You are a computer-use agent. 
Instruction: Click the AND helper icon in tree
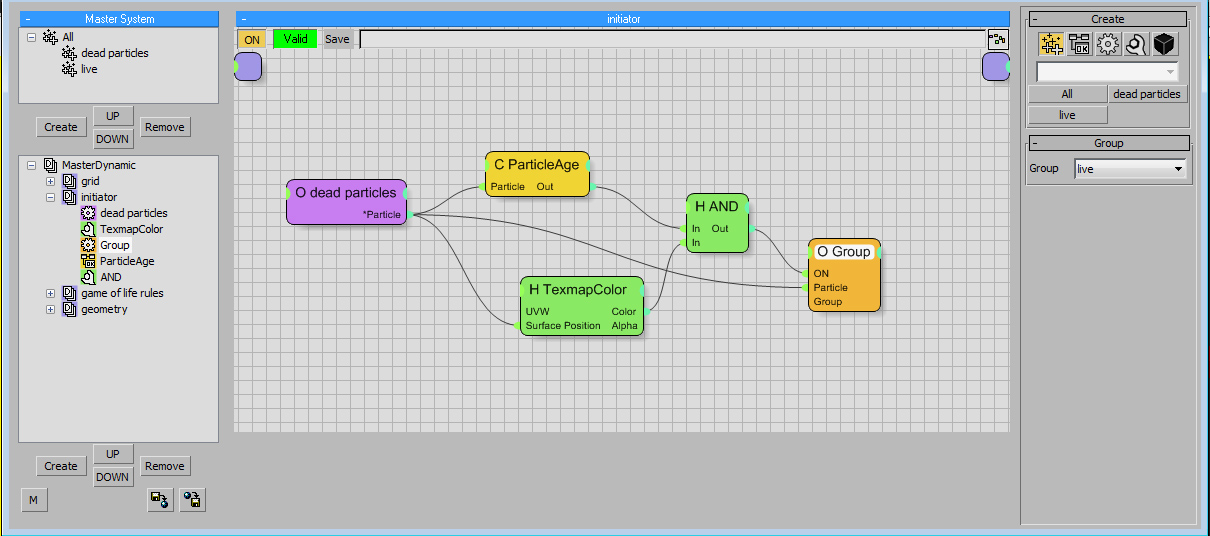click(88, 277)
